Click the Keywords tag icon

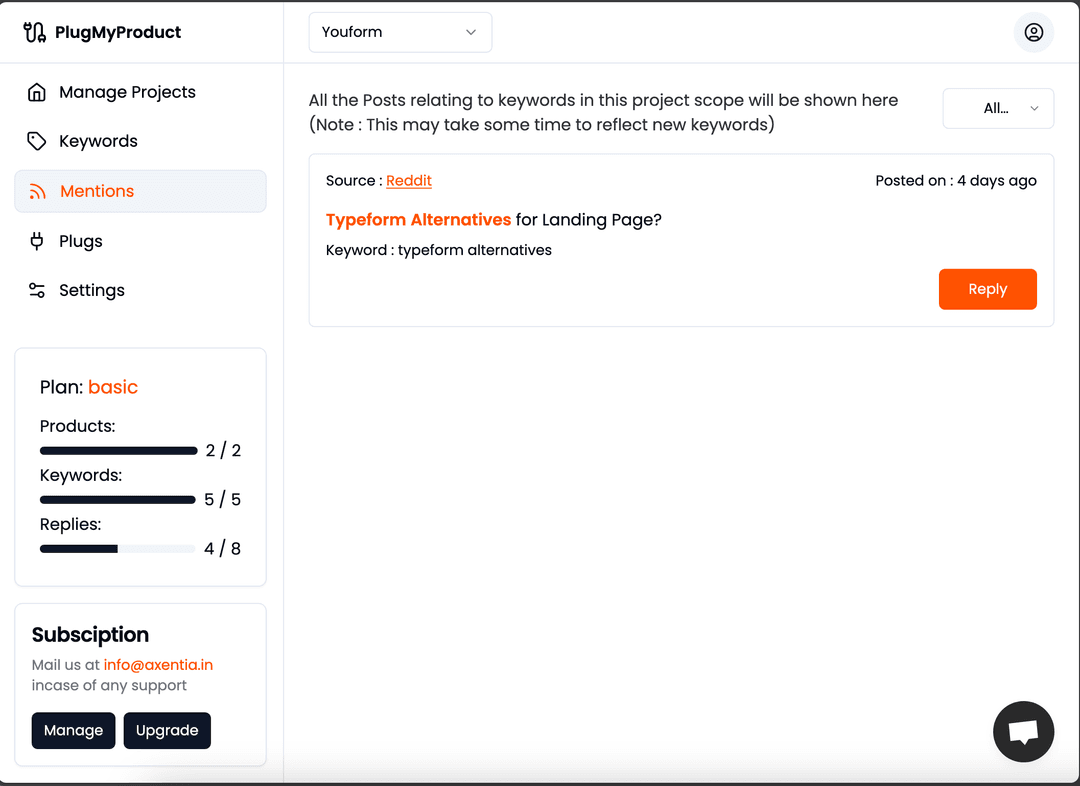point(37,141)
